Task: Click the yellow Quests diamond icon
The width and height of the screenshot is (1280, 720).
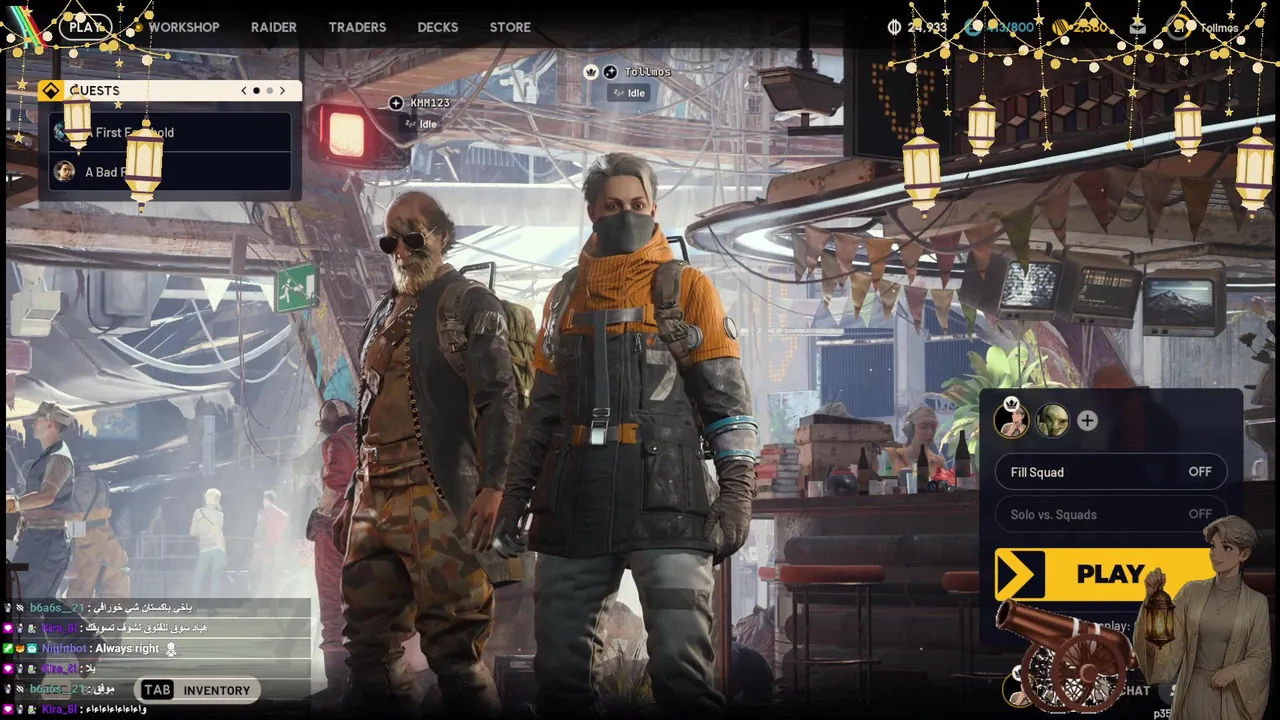Action: 51,90
